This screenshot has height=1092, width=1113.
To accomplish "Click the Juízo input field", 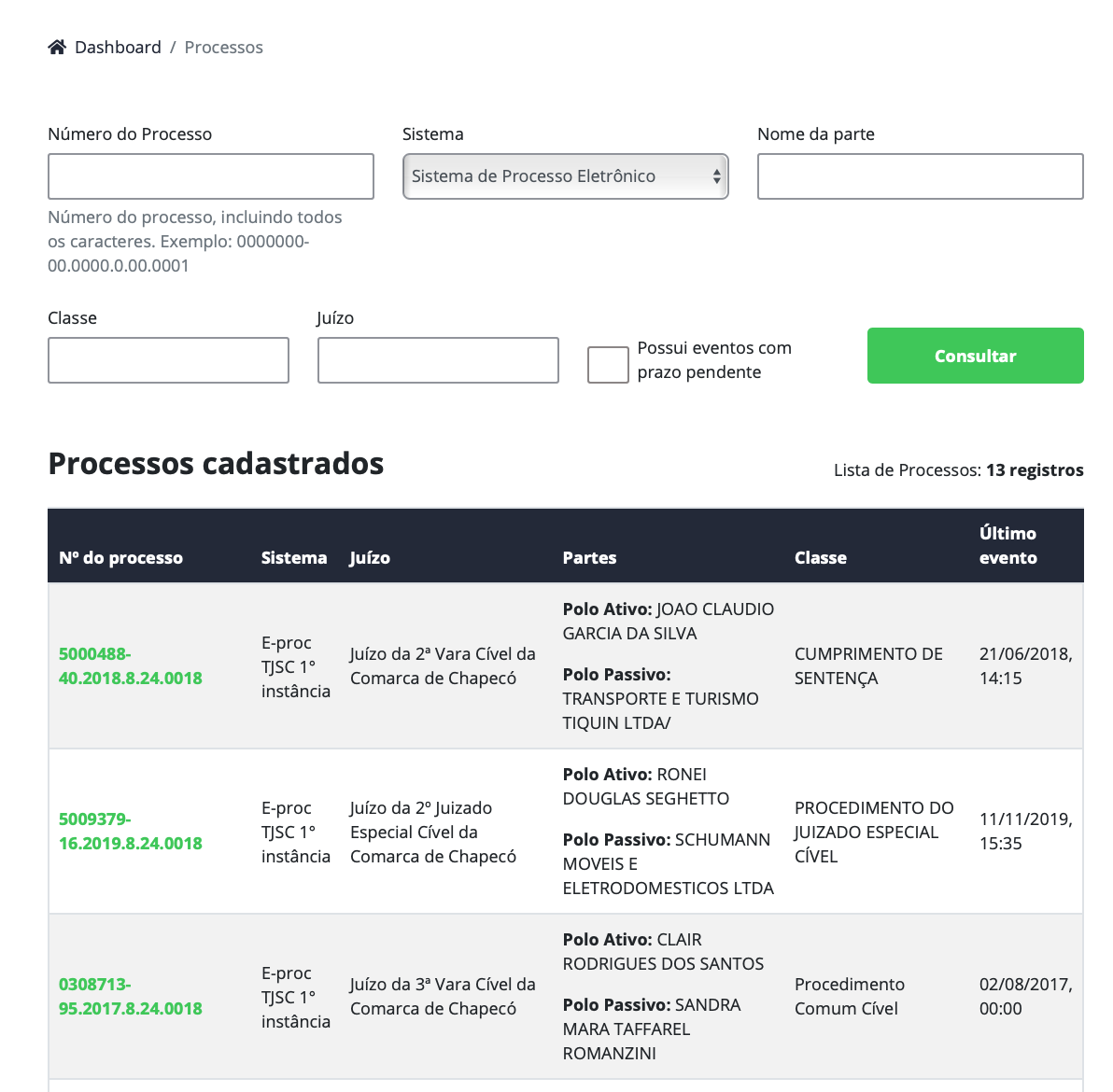I will click(x=438, y=360).
